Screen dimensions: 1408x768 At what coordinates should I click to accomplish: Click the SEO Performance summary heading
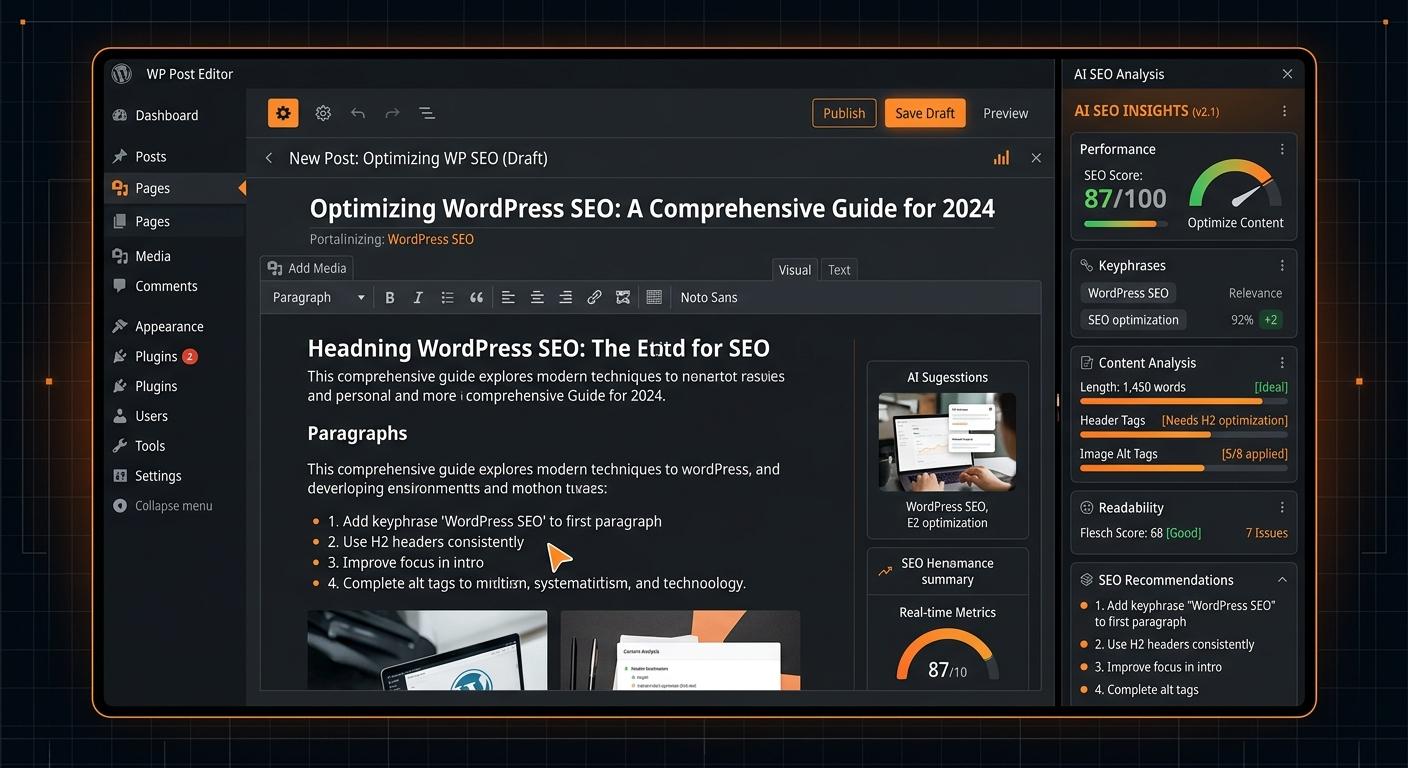[947, 571]
